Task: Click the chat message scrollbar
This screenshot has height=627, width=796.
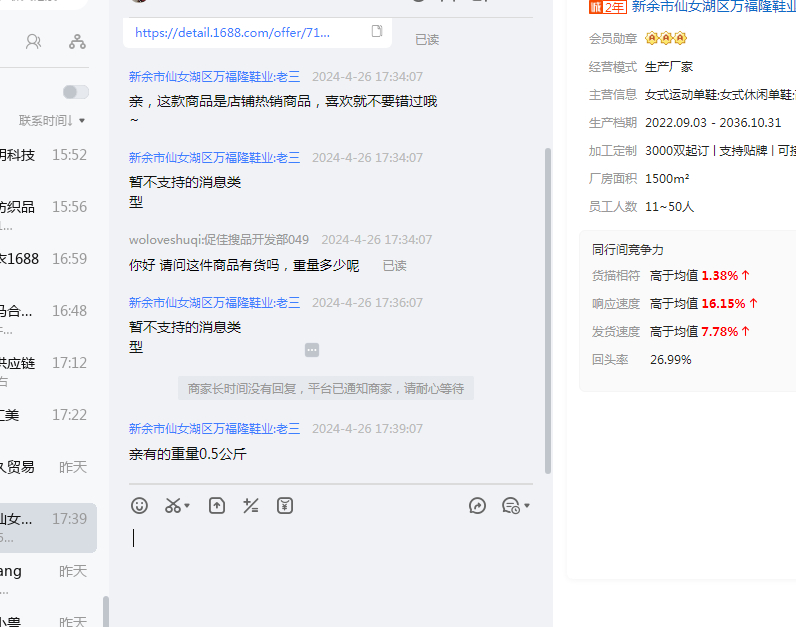Action: [547, 310]
